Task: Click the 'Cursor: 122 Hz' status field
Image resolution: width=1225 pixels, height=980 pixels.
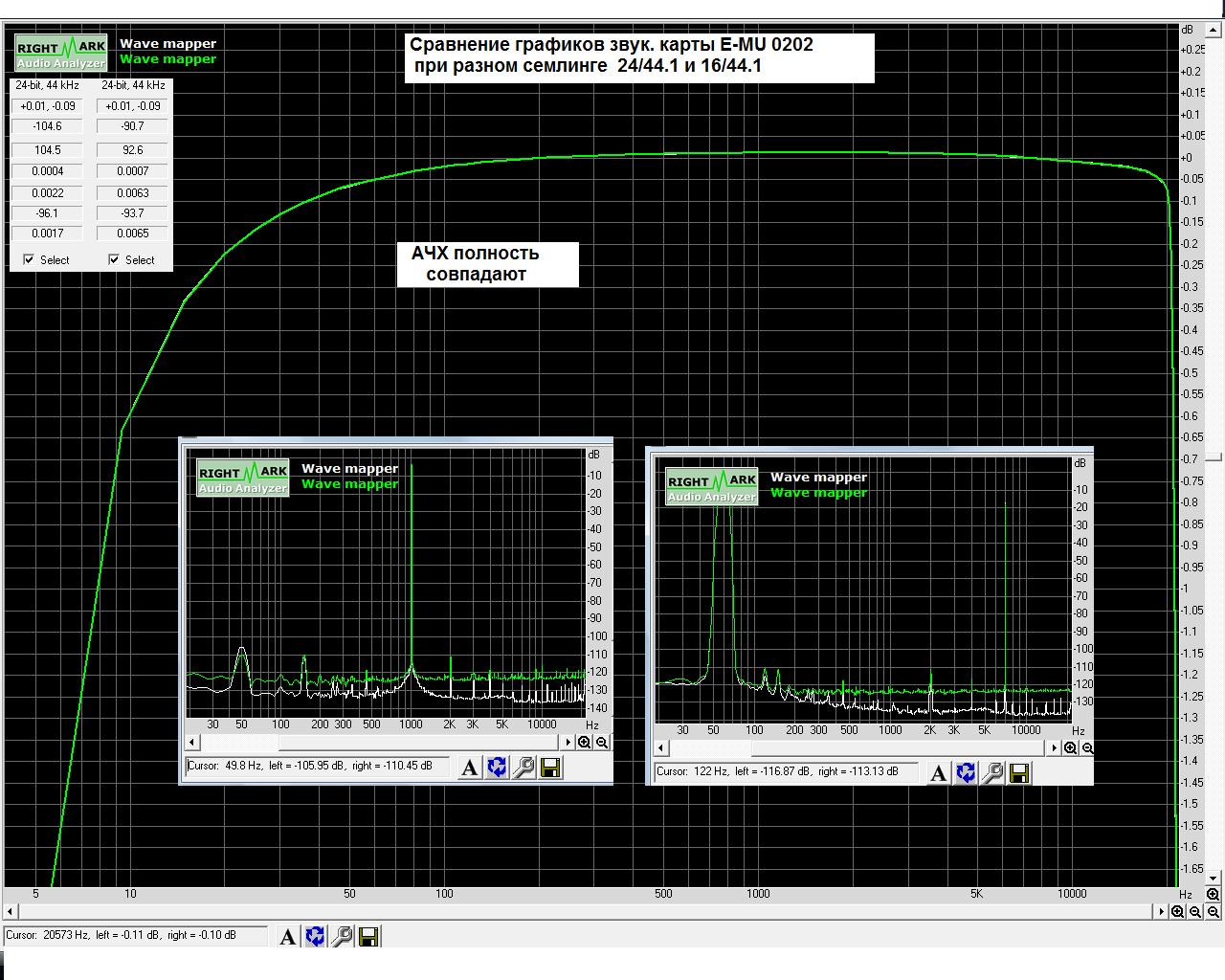Action: (786, 771)
